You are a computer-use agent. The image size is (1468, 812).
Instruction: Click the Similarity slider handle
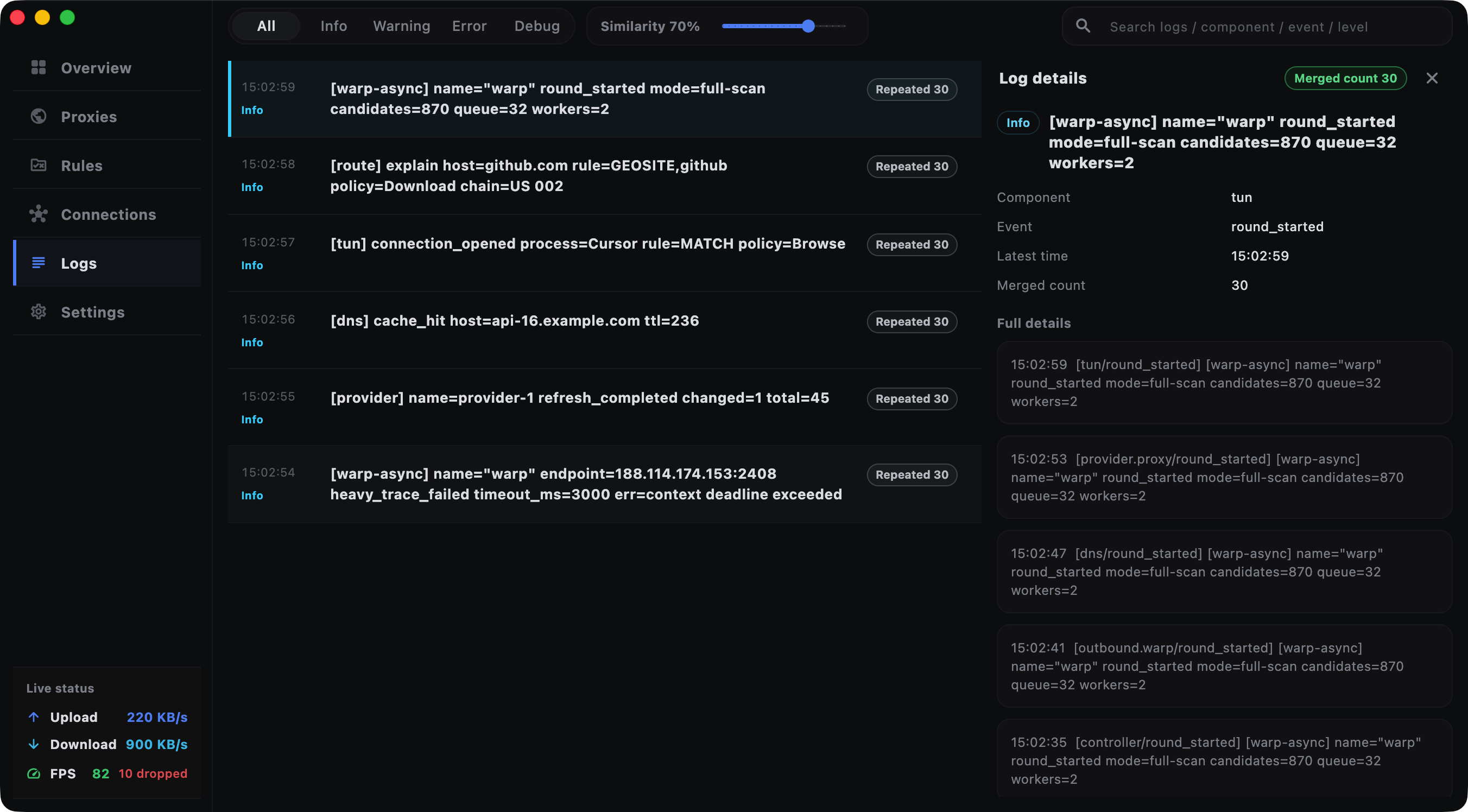(x=808, y=26)
